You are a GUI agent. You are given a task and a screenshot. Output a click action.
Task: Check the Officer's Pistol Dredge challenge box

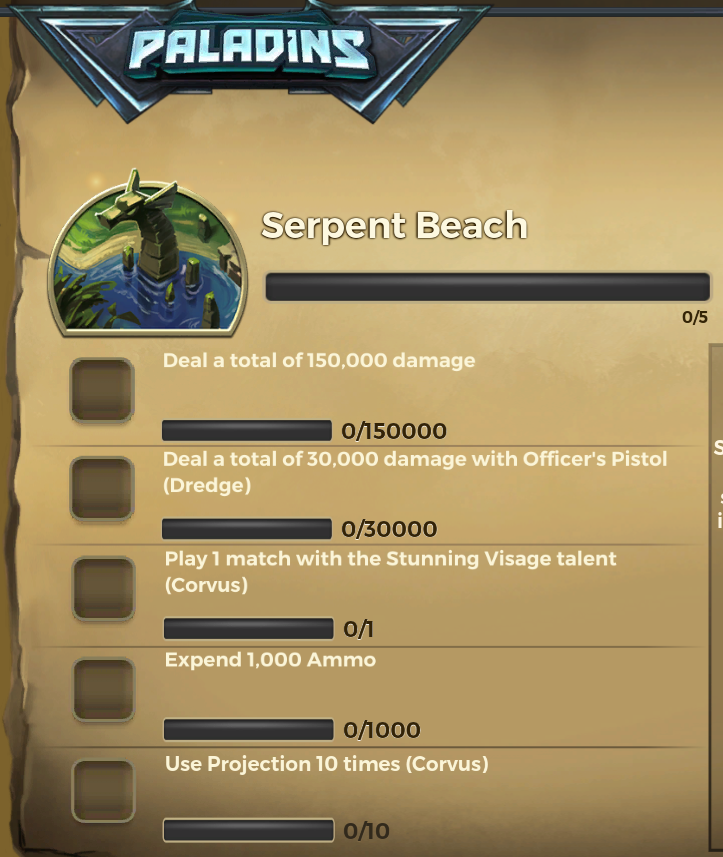[102, 489]
